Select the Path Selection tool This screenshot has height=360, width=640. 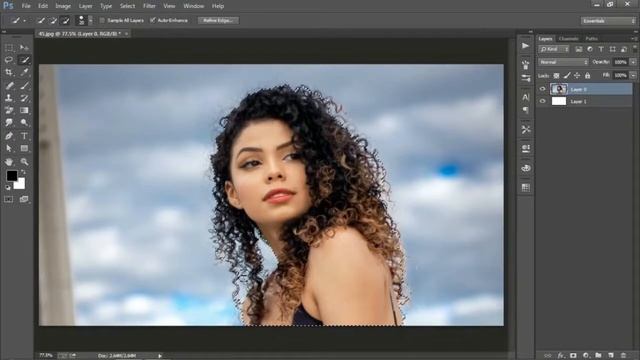pos(9,149)
